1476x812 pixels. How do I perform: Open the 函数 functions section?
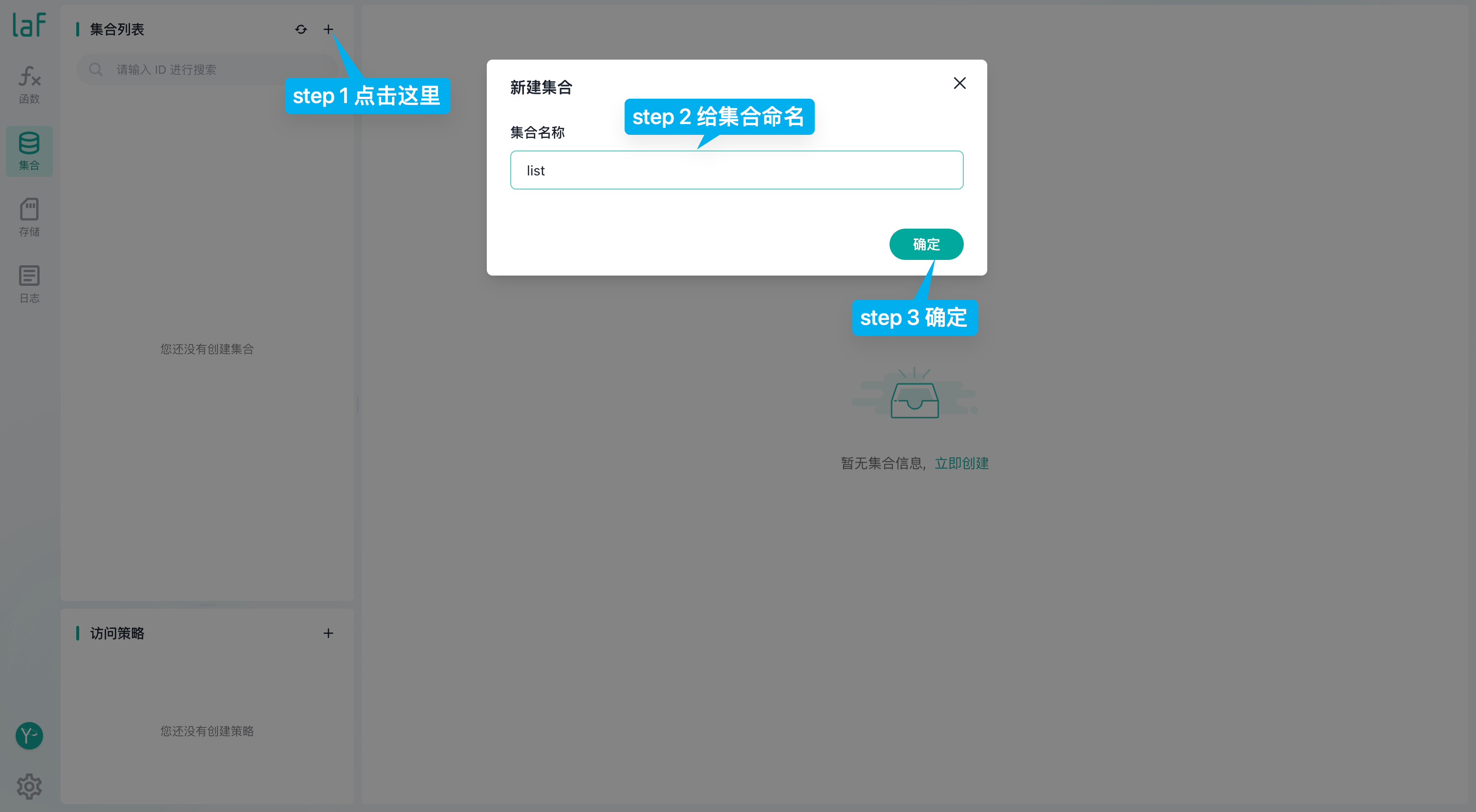click(29, 84)
